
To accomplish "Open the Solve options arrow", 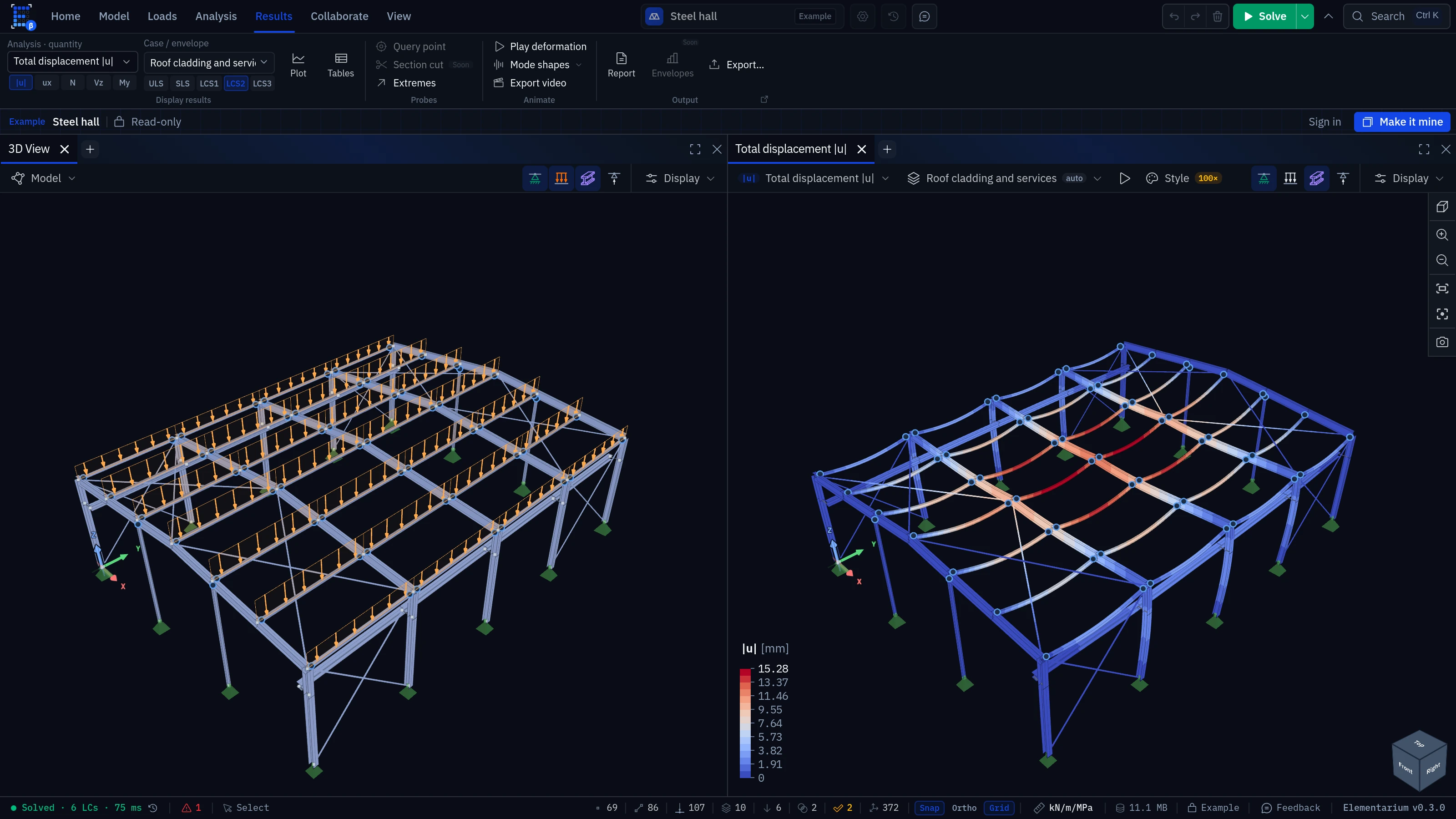I will (x=1304, y=16).
